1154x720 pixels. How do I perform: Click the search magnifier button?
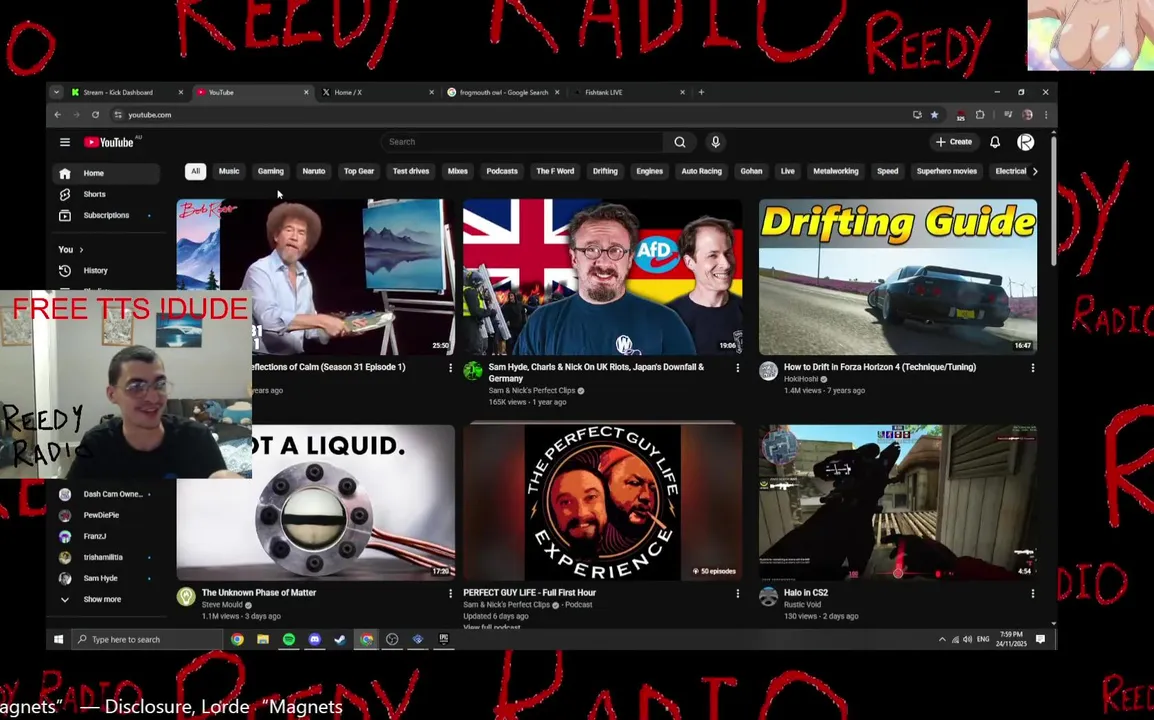pyautogui.click(x=680, y=142)
